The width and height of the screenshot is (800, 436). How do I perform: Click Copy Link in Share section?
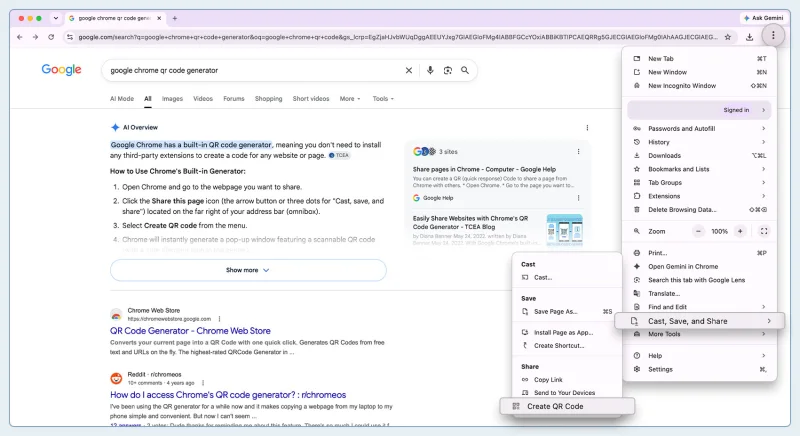[x=567, y=380]
